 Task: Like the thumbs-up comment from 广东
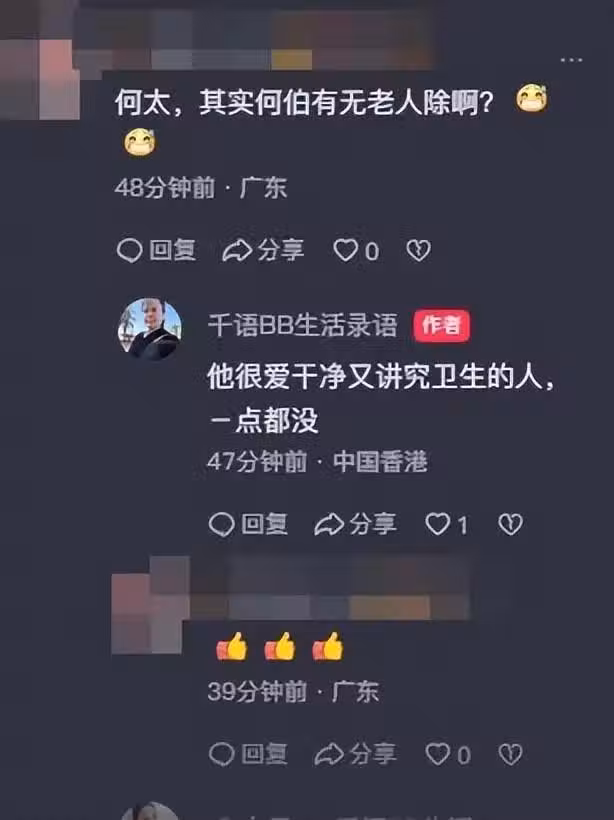click(448, 754)
